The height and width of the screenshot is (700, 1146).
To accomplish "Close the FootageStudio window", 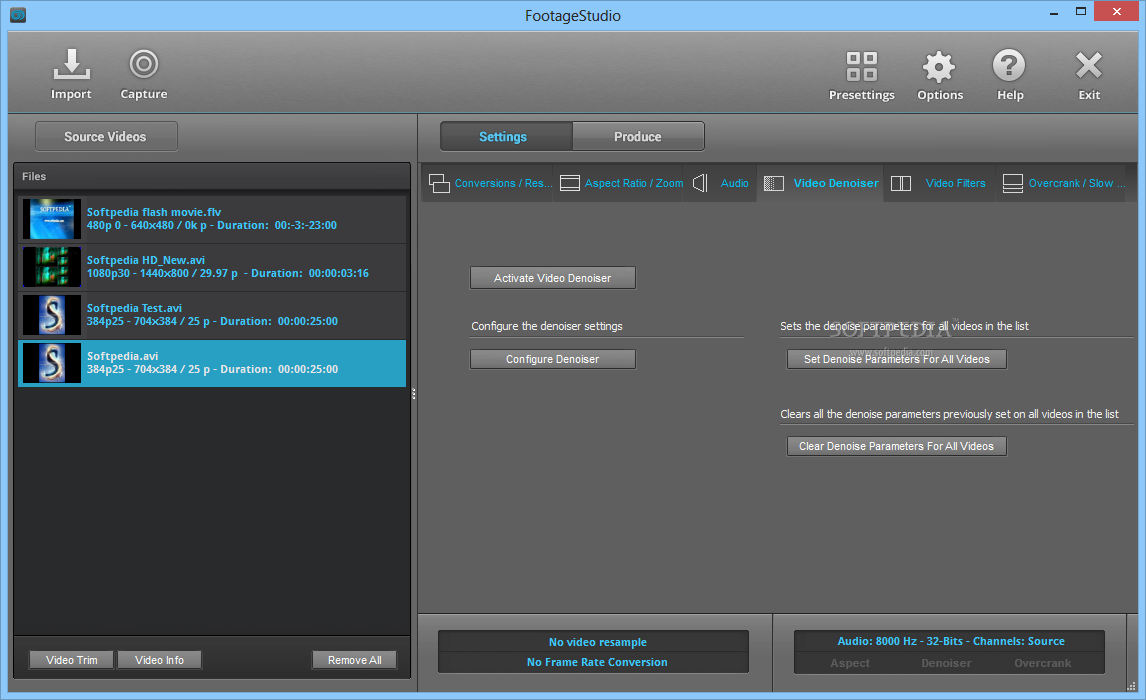I will click(x=1116, y=12).
